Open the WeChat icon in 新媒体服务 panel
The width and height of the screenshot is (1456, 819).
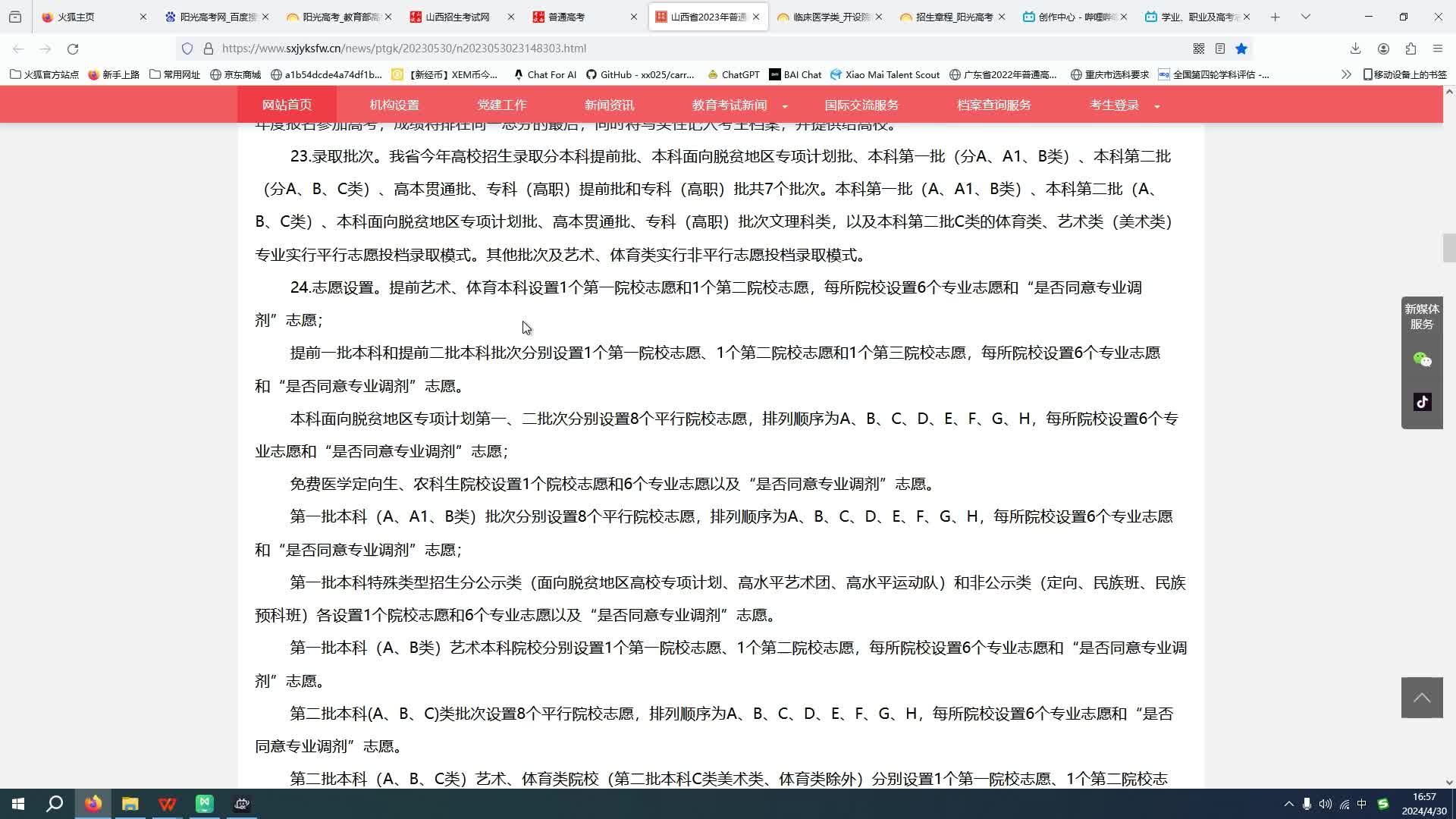point(1423,359)
